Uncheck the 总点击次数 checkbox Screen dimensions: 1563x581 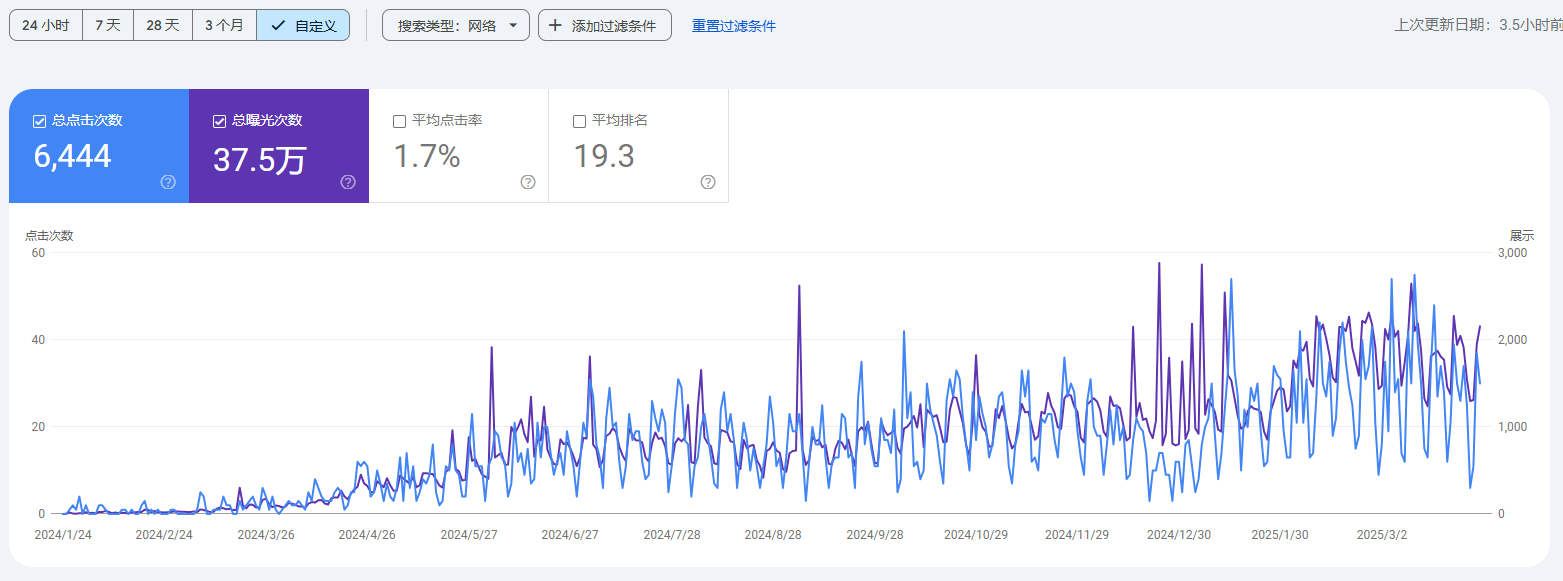40,121
